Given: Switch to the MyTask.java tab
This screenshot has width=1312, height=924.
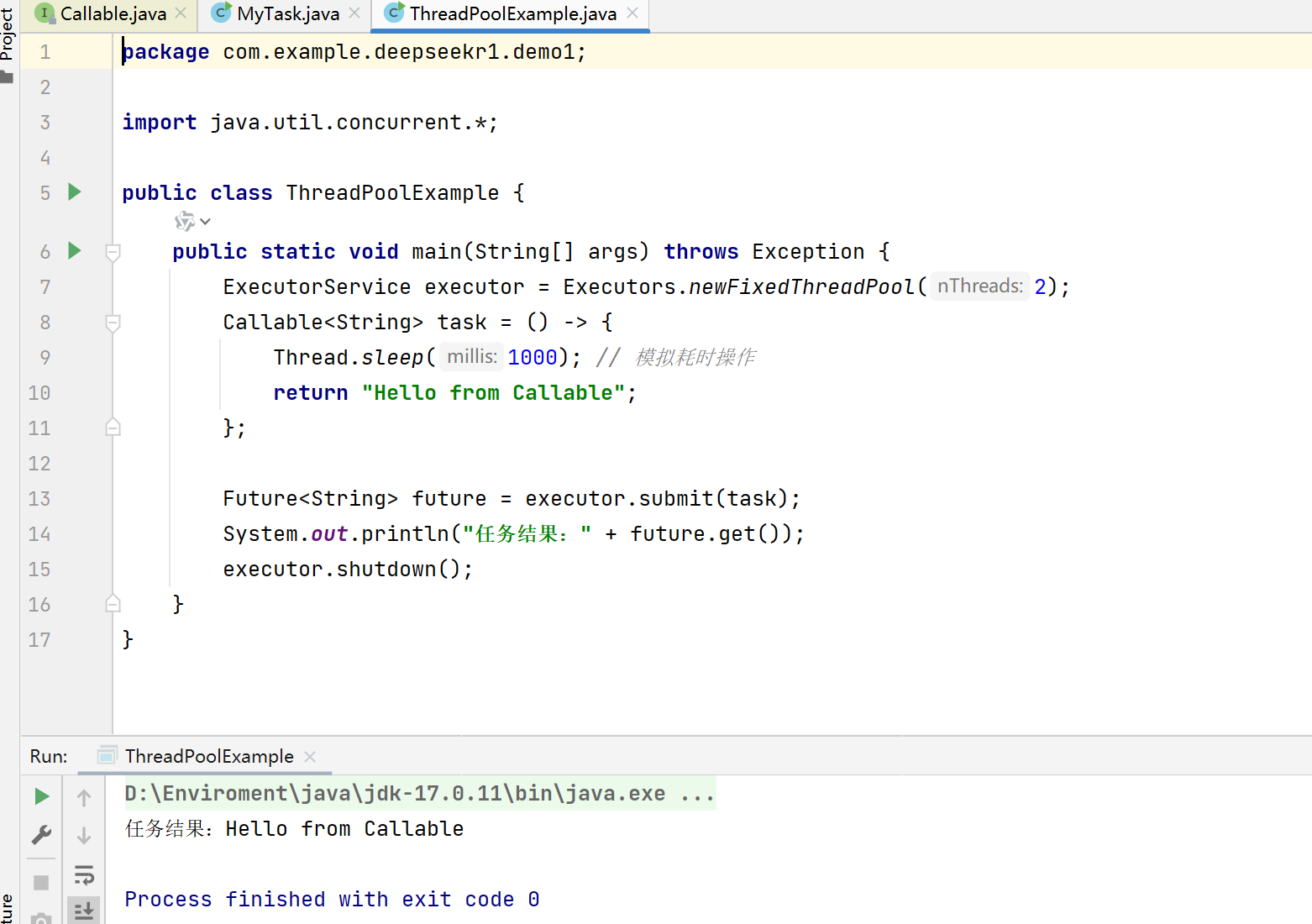Looking at the screenshot, I should 287,13.
